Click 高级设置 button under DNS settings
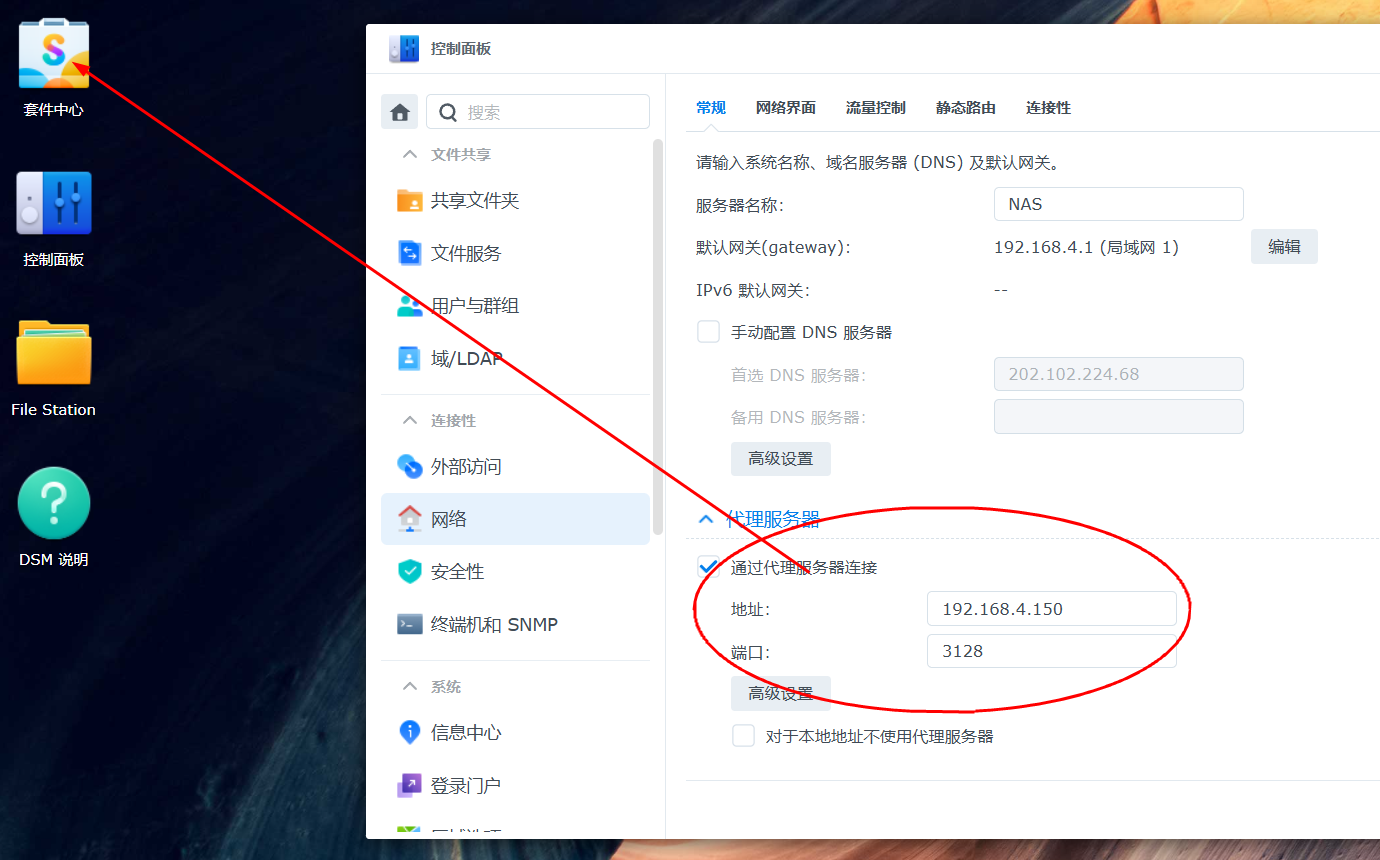Image resolution: width=1380 pixels, height=860 pixels. tap(781, 459)
